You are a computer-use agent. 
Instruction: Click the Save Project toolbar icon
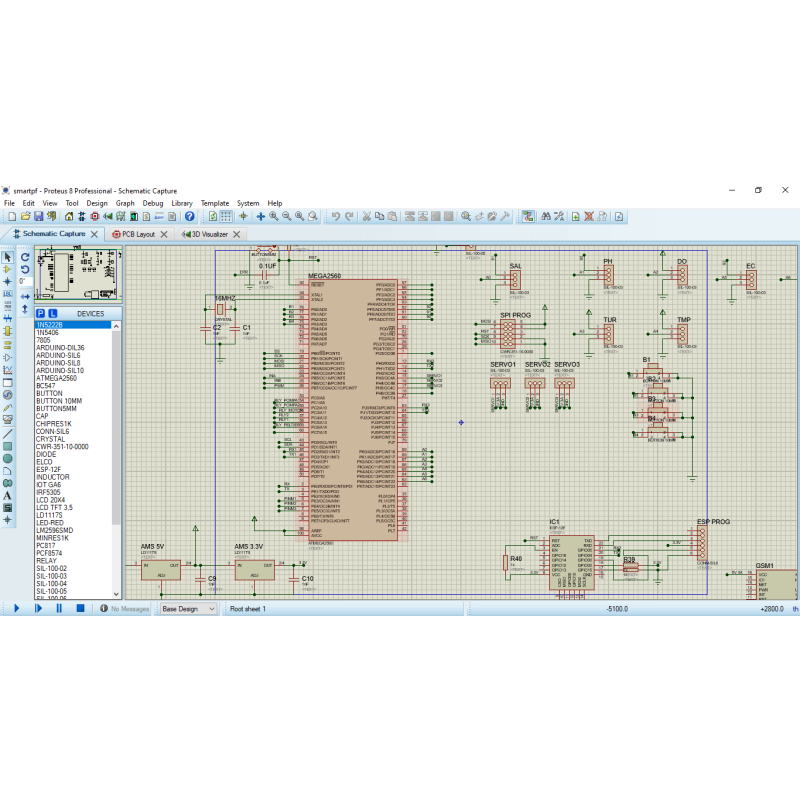pos(38,216)
